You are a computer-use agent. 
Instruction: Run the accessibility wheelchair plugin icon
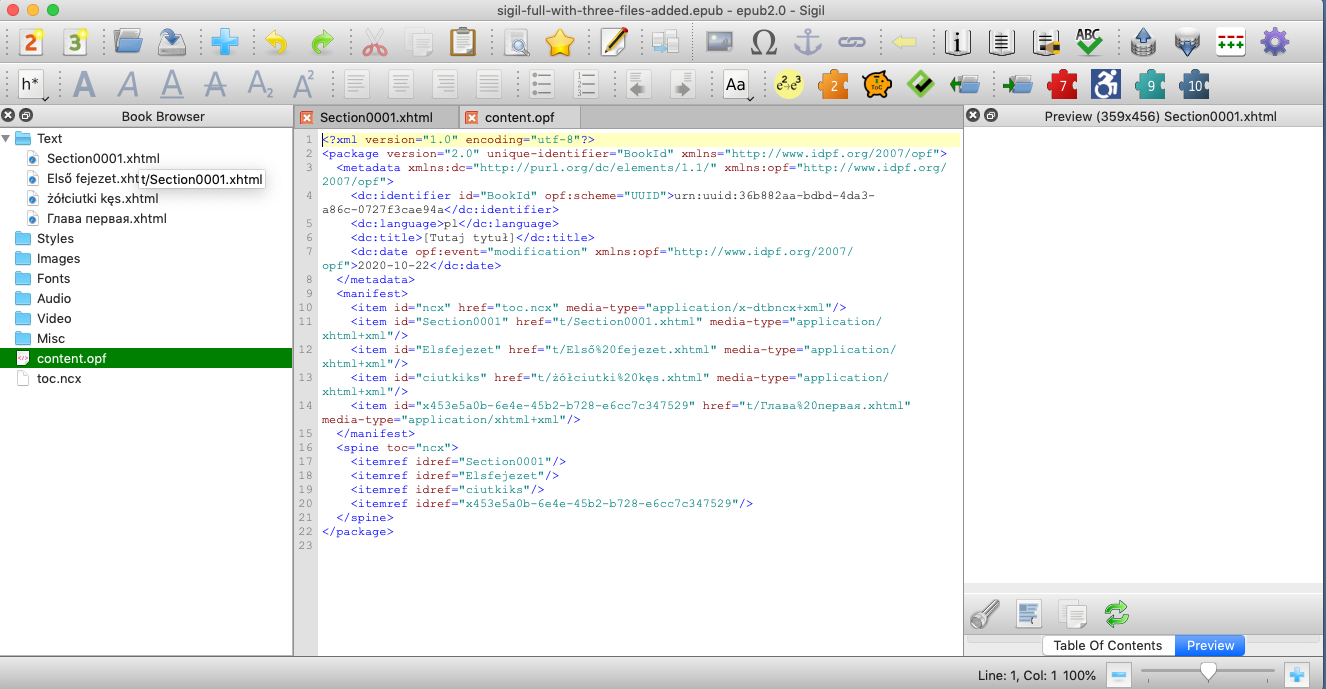pyautogui.click(x=1106, y=85)
